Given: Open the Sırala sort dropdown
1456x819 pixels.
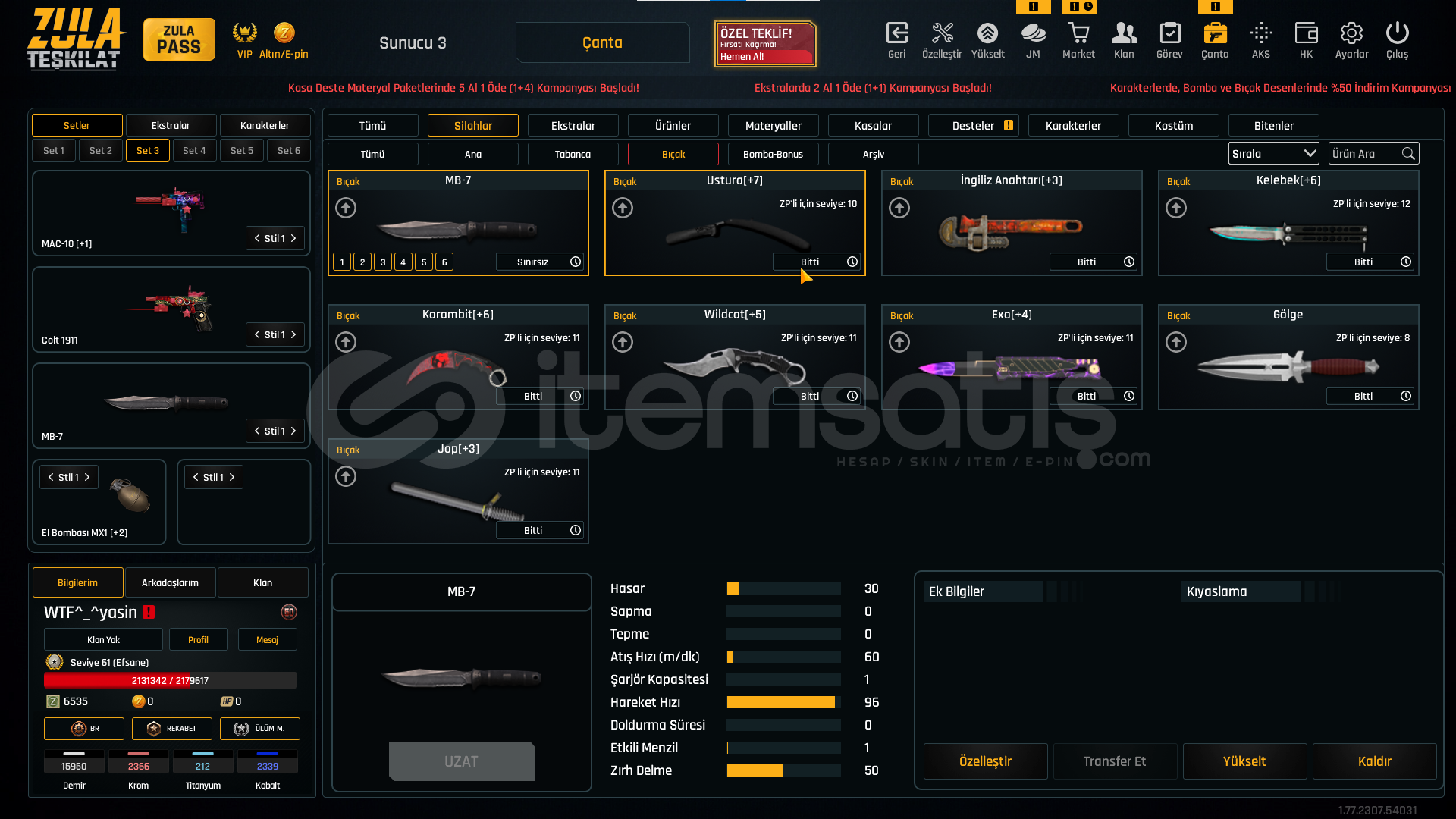Looking at the screenshot, I should point(1273,154).
